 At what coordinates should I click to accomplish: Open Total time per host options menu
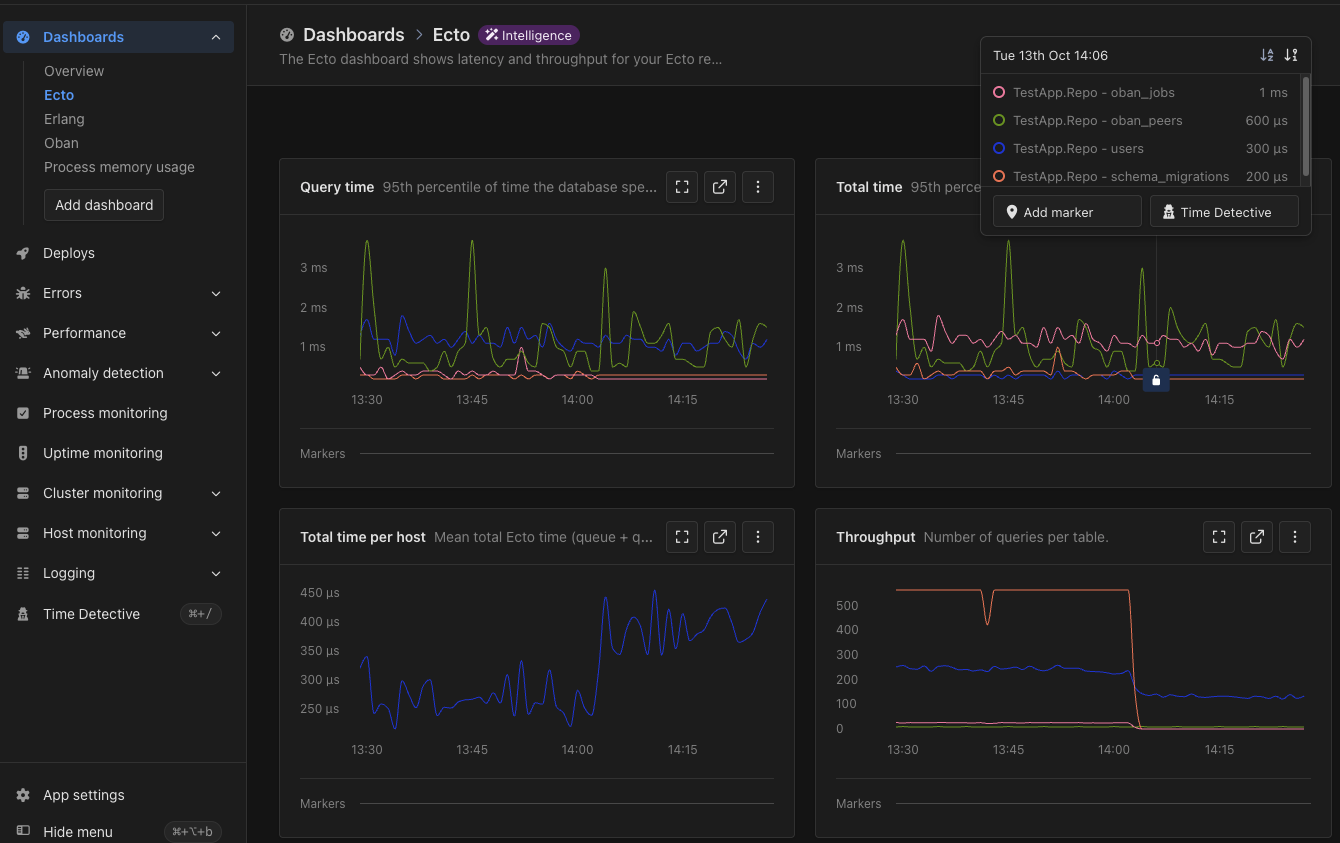point(758,537)
